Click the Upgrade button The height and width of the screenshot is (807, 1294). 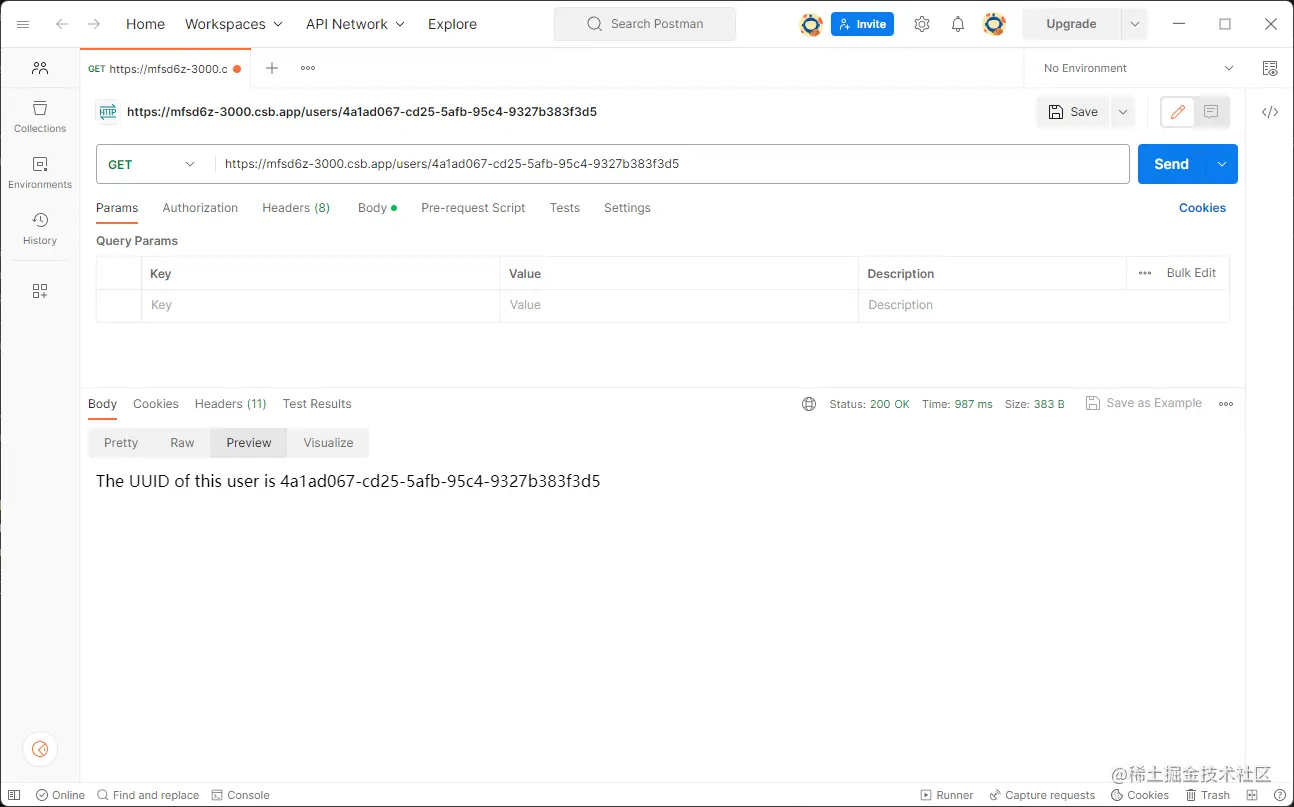tap(1071, 24)
